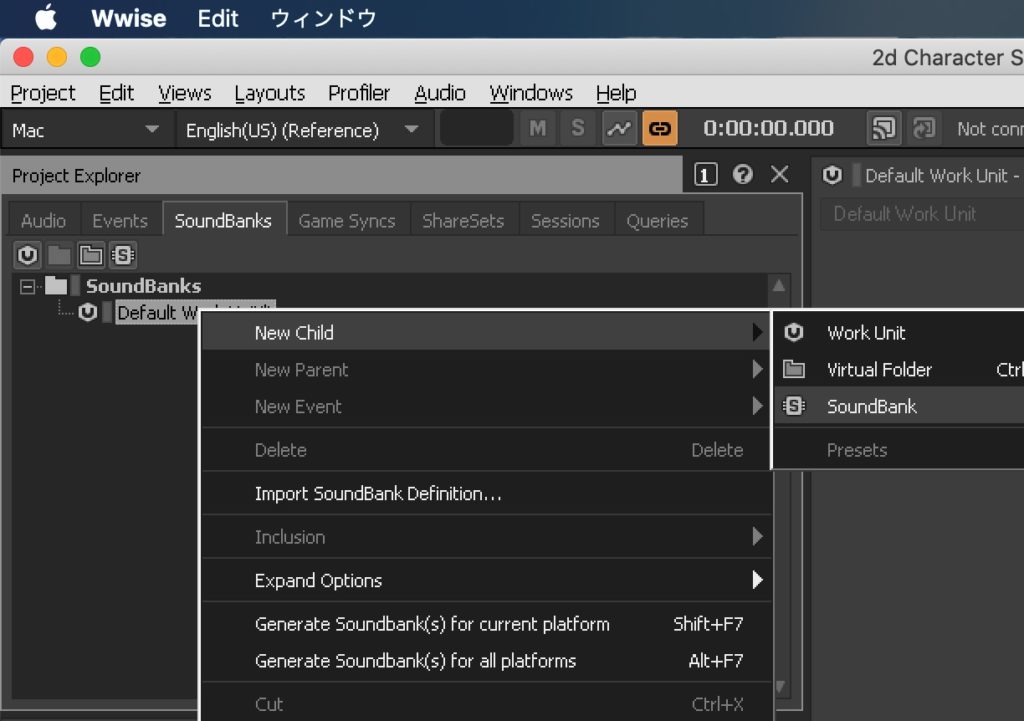This screenshot has height=721, width=1024.
Task: Collapse the SoundBanks tree root
Action: tap(27, 286)
